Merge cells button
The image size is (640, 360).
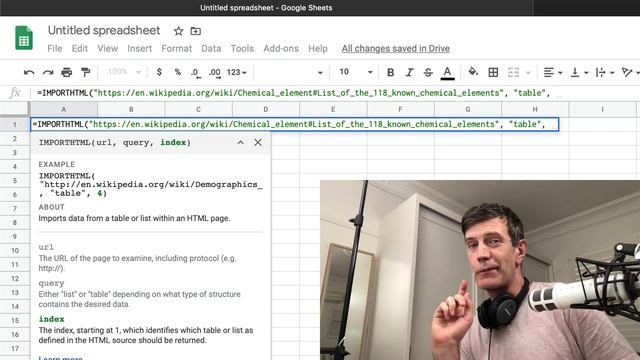click(x=513, y=73)
